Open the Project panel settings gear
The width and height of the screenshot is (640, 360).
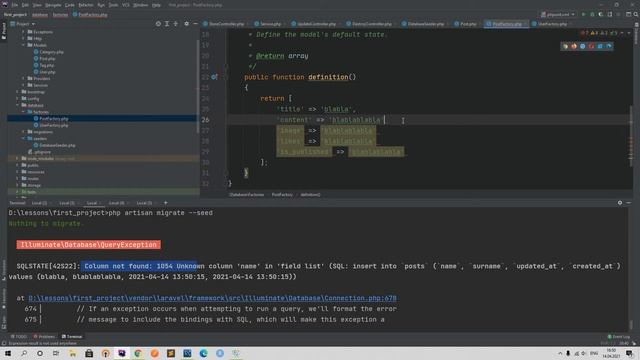pyautogui.click(x=187, y=24)
